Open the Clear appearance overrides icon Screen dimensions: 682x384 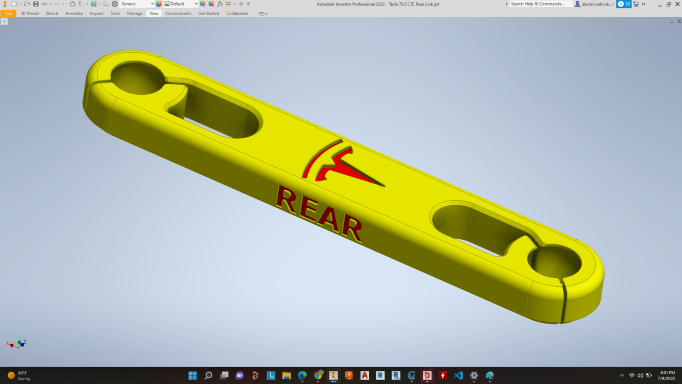pyautogui.click(x=211, y=4)
